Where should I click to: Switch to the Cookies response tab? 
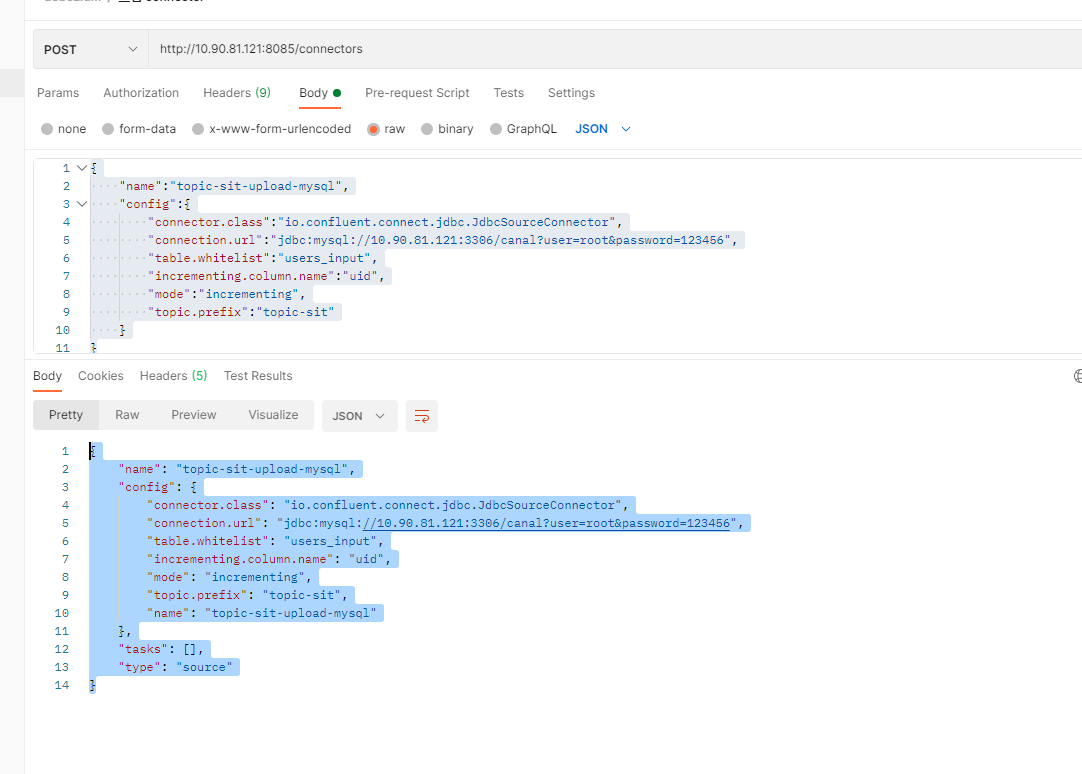(x=100, y=376)
